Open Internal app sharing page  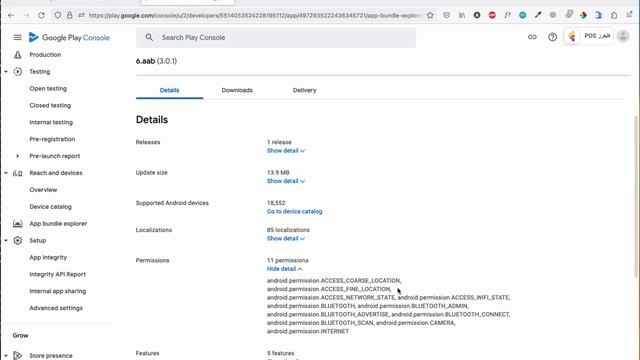coord(58,291)
